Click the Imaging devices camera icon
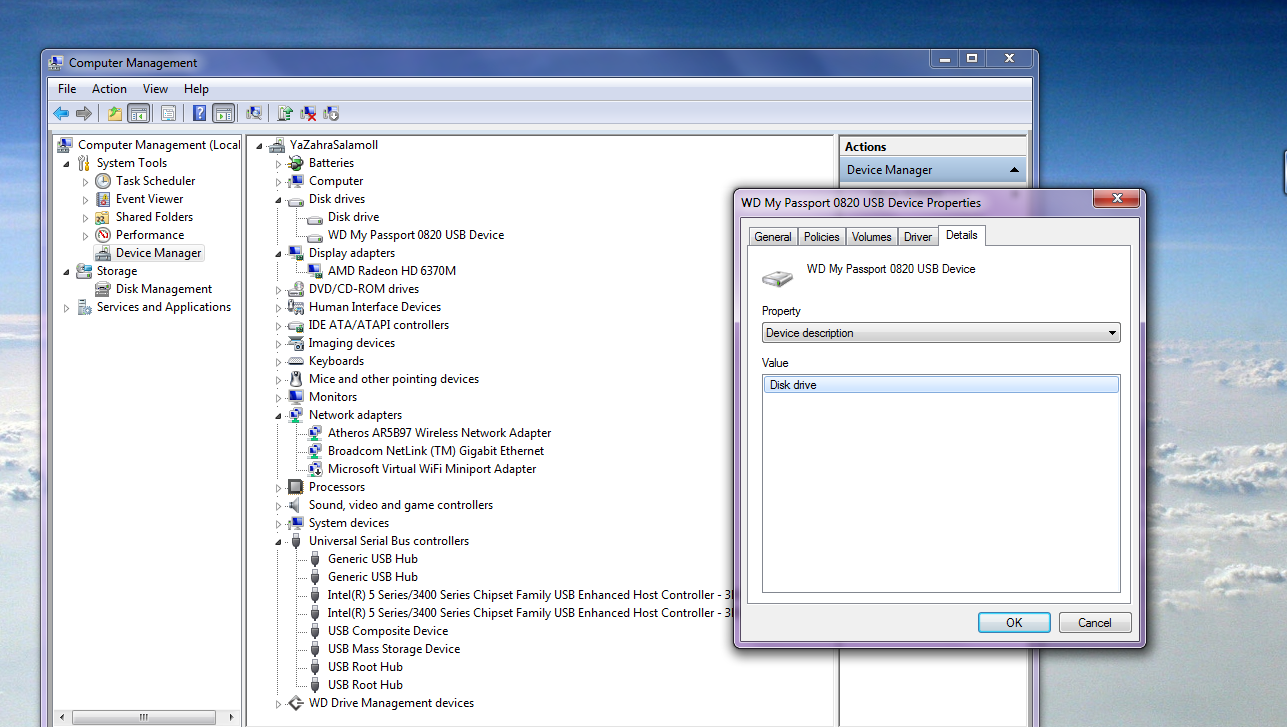1287x727 pixels. [295, 343]
